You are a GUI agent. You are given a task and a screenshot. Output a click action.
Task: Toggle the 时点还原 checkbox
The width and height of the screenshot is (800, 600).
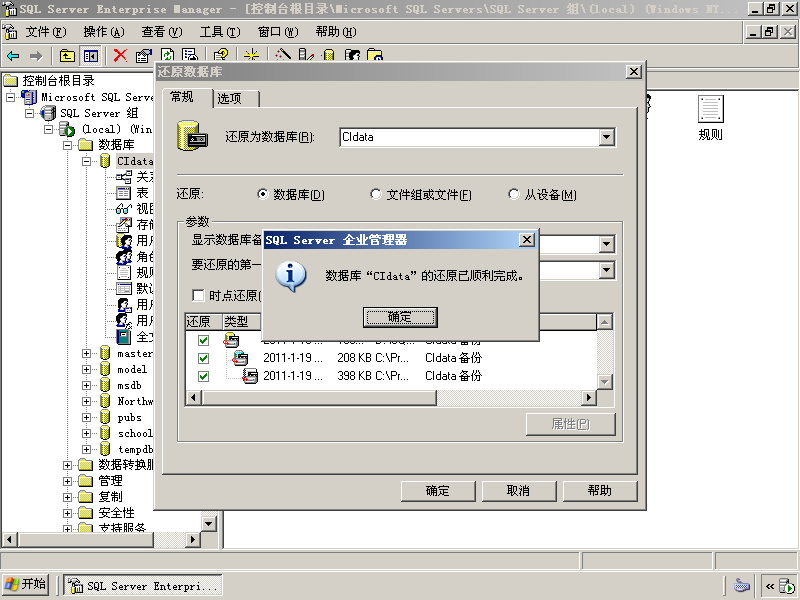pyautogui.click(x=198, y=295)
